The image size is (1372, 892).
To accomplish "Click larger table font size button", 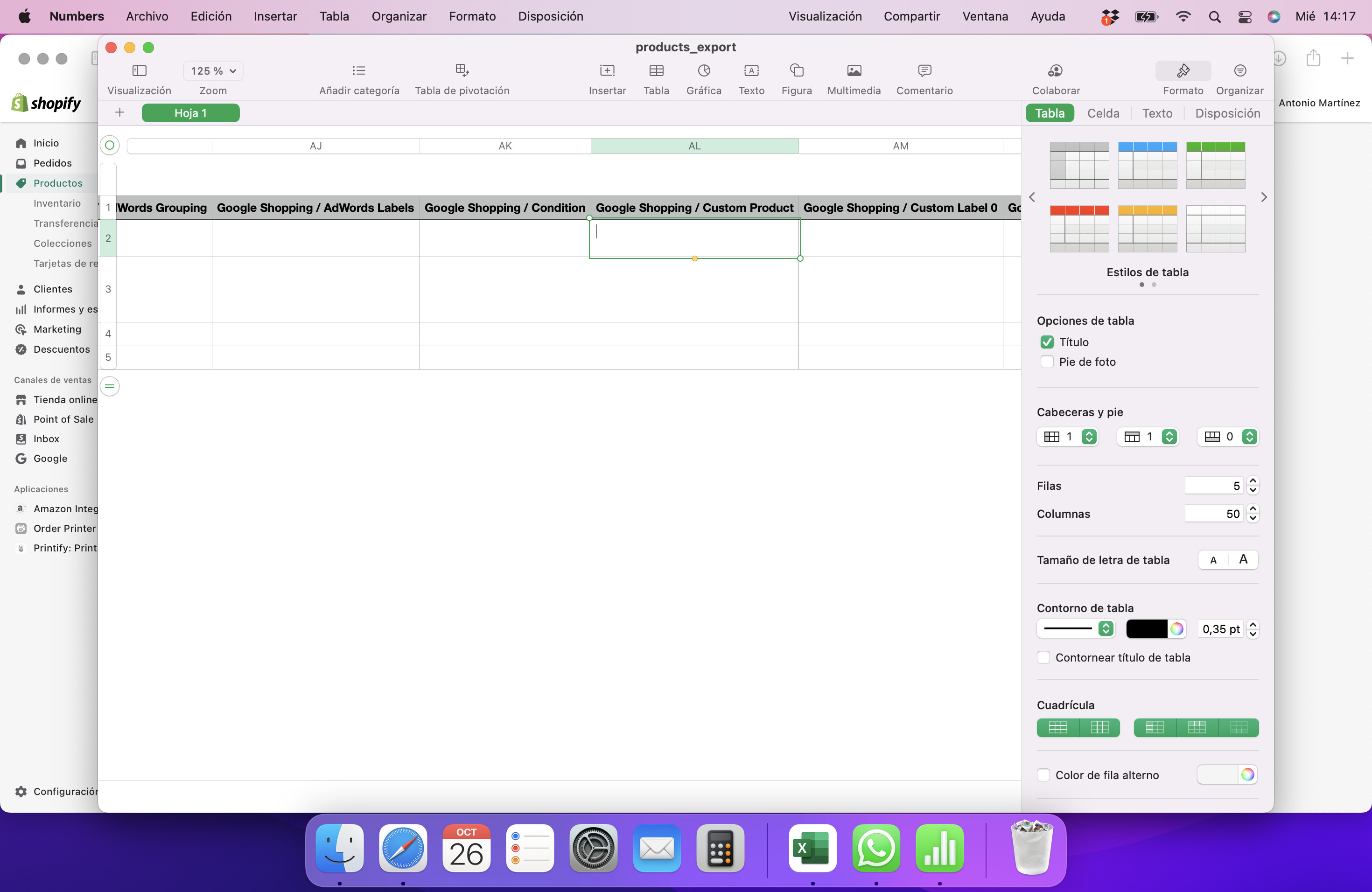I will [x=1244, y=559].
